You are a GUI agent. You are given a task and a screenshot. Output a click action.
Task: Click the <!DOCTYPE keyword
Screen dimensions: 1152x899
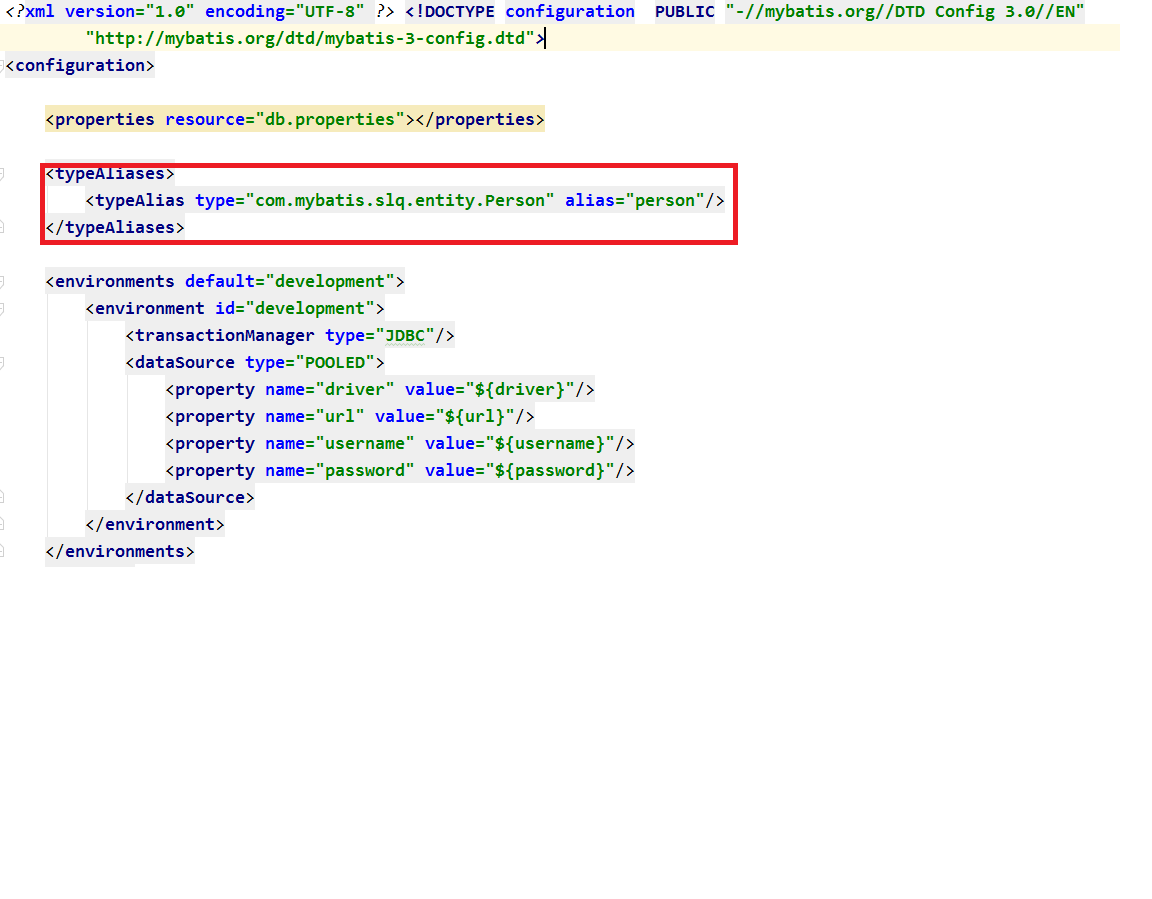(450, 12)
